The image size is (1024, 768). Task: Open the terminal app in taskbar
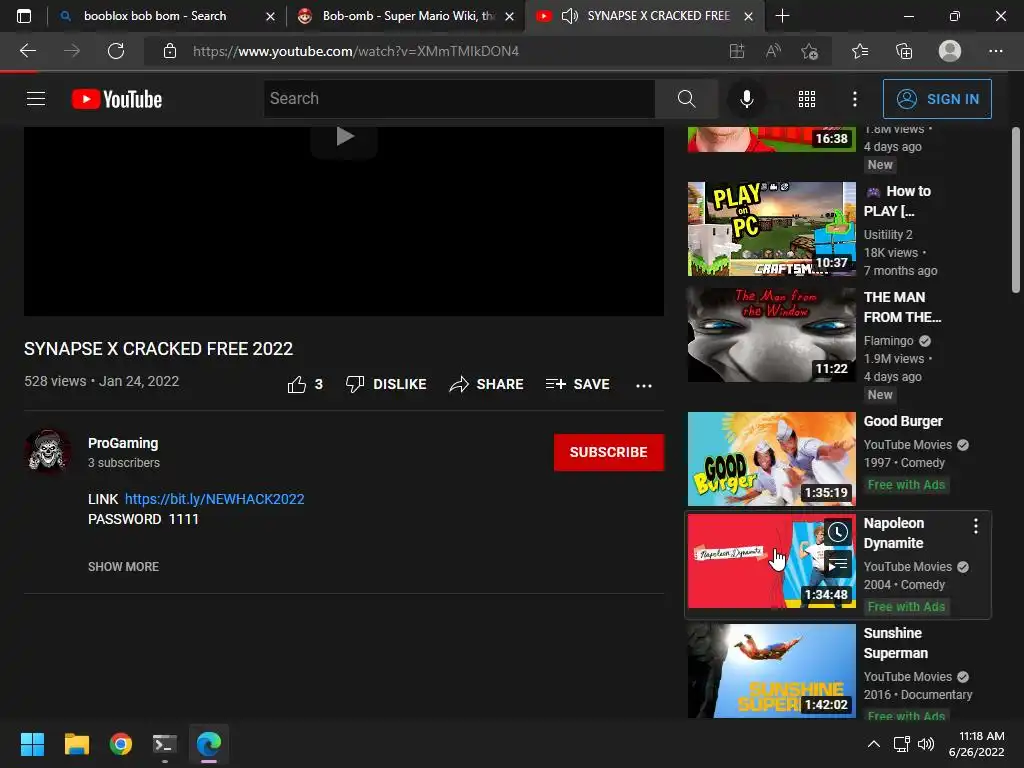(x=165, y=744)
